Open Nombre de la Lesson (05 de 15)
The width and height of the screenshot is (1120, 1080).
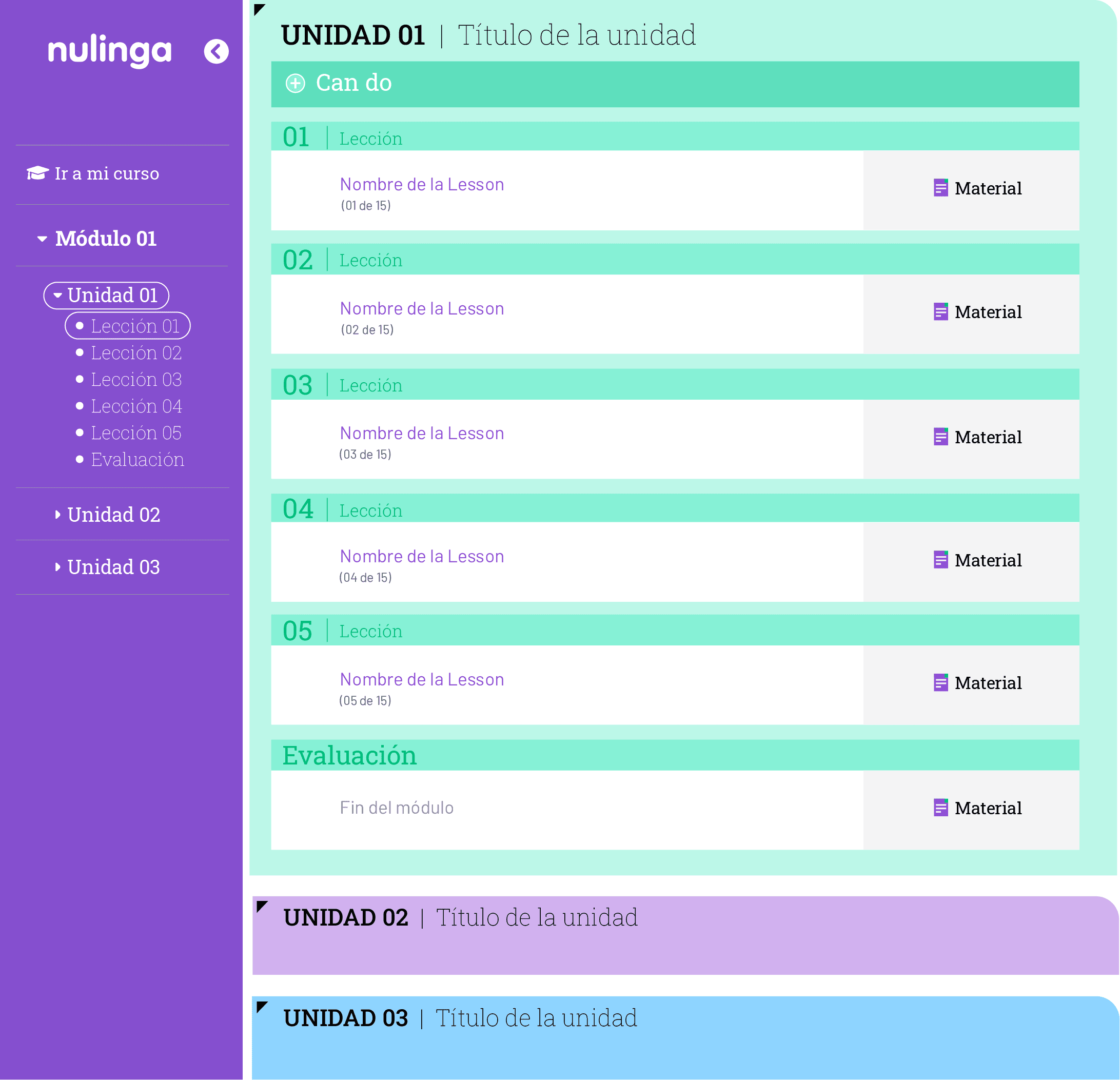point(422,679)
